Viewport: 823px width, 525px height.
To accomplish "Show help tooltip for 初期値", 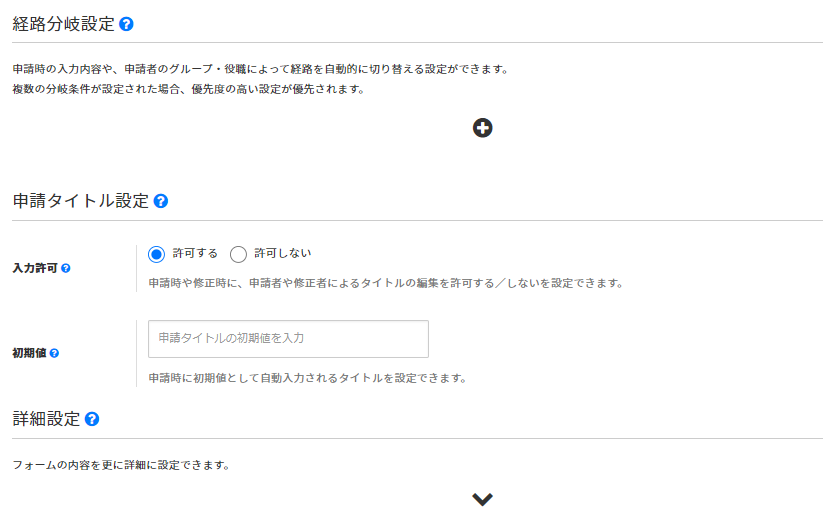I will 54,353.
